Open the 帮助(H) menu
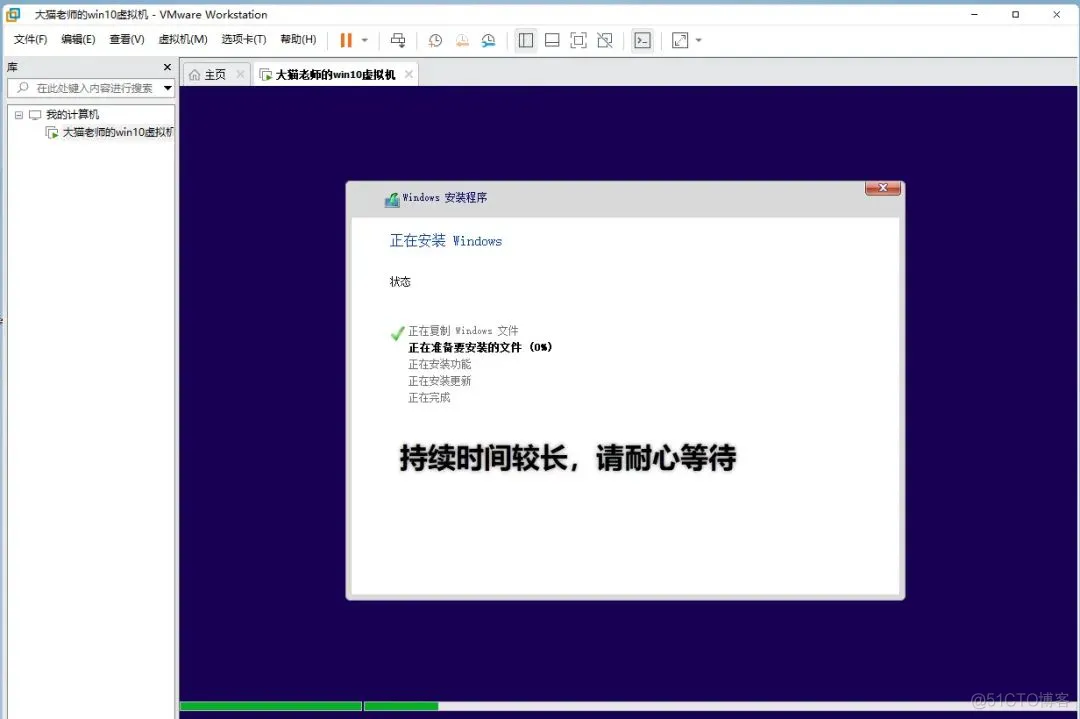 coord(298,39)
